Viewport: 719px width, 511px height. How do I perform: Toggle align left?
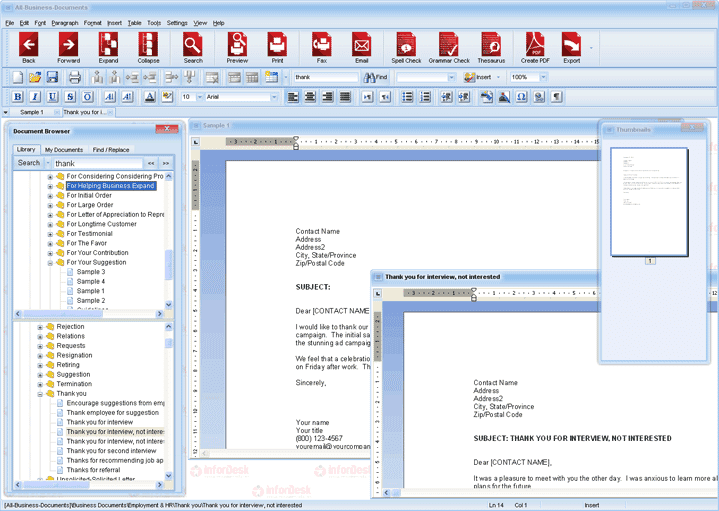(x=293, y=97)
